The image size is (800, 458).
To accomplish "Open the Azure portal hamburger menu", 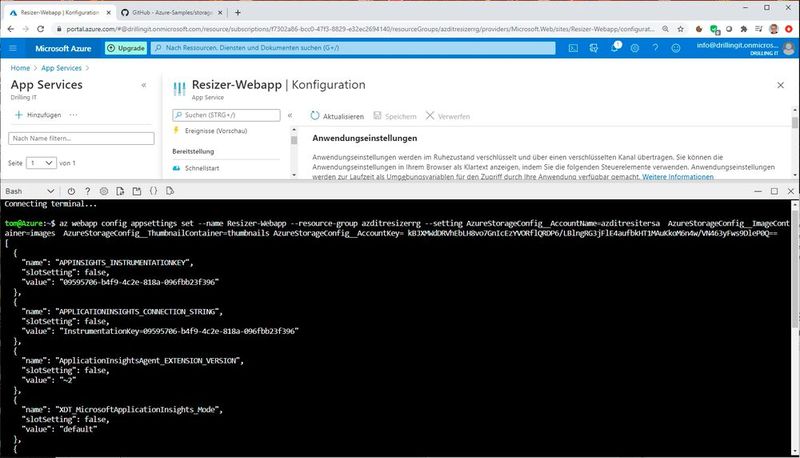I will tap(13, 48).
